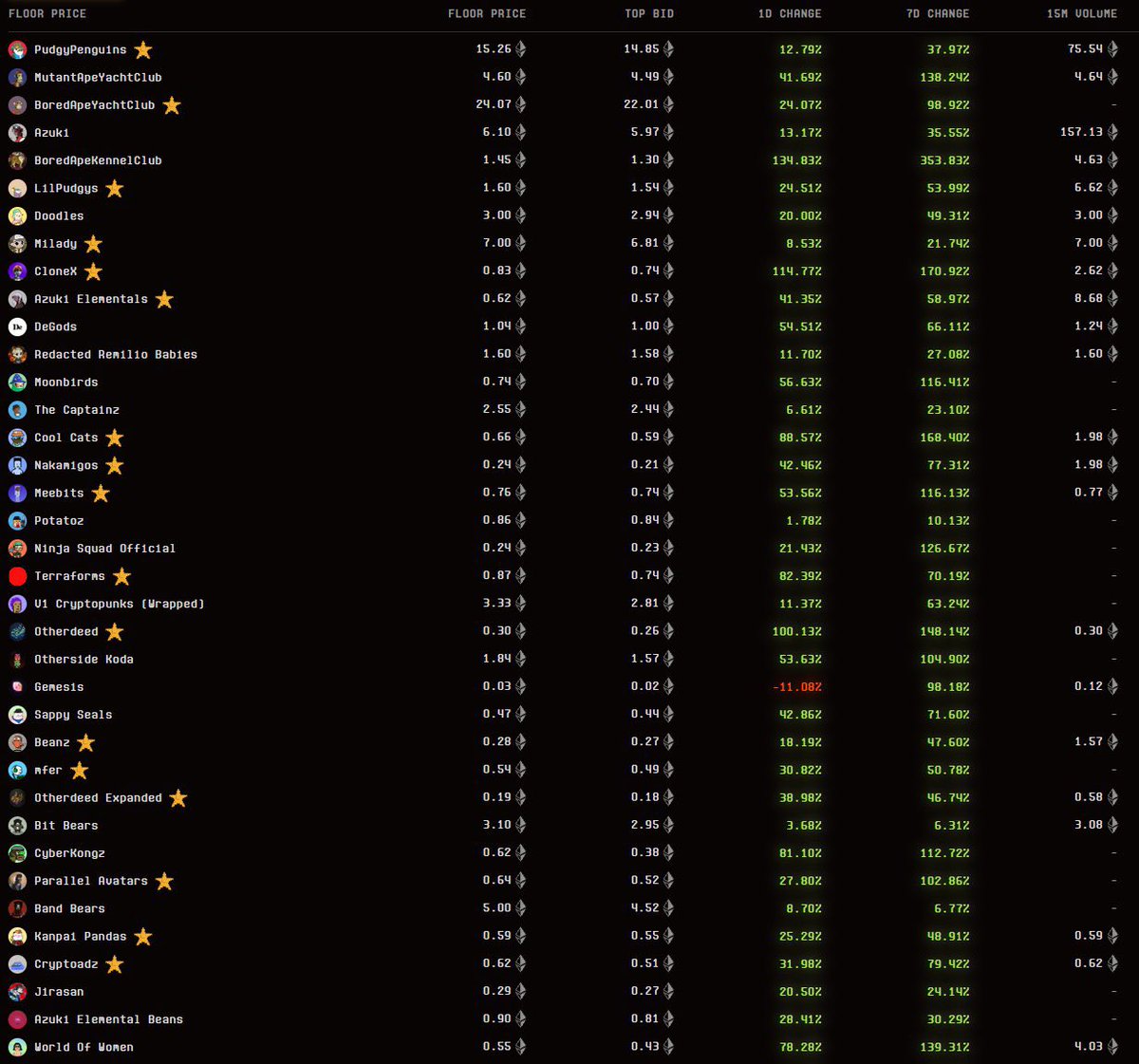
Task: Click PudgyPenguins 14.85 top bid value
Action: pos(642,49)
